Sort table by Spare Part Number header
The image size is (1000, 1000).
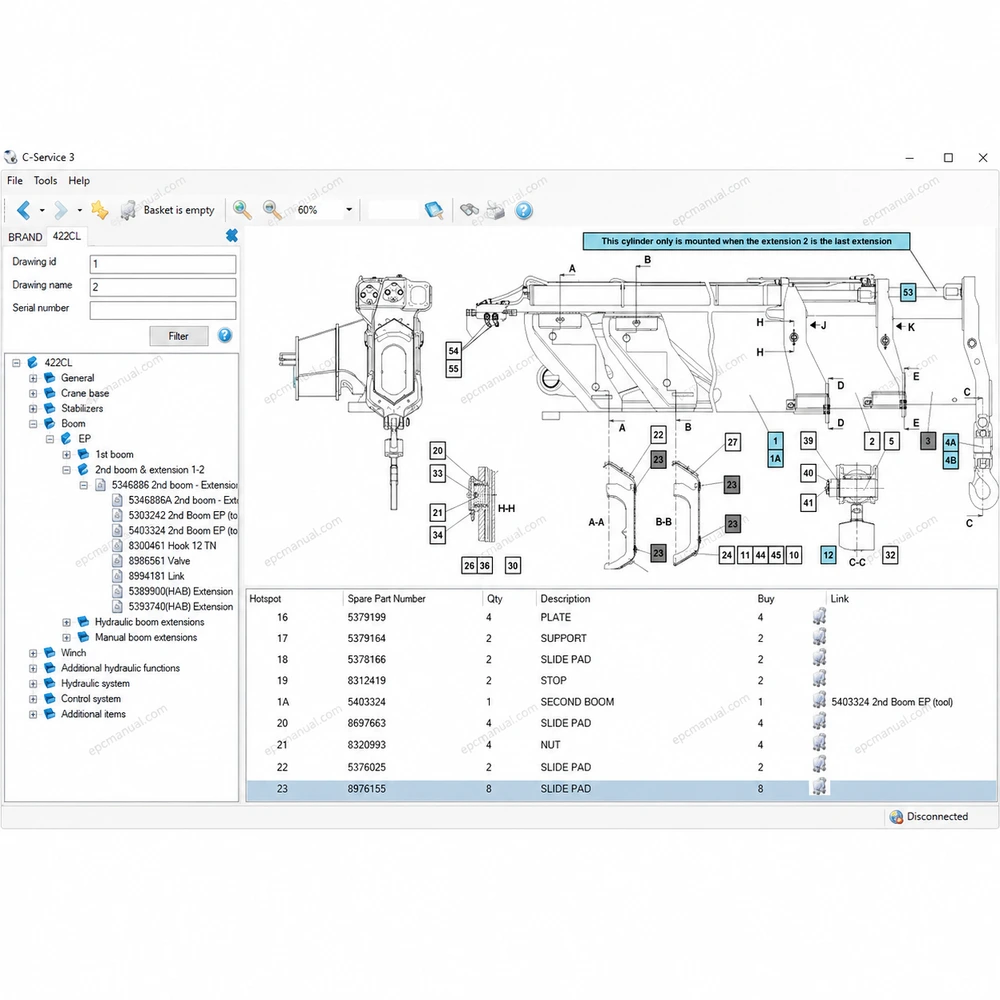(x=386, y=599)
